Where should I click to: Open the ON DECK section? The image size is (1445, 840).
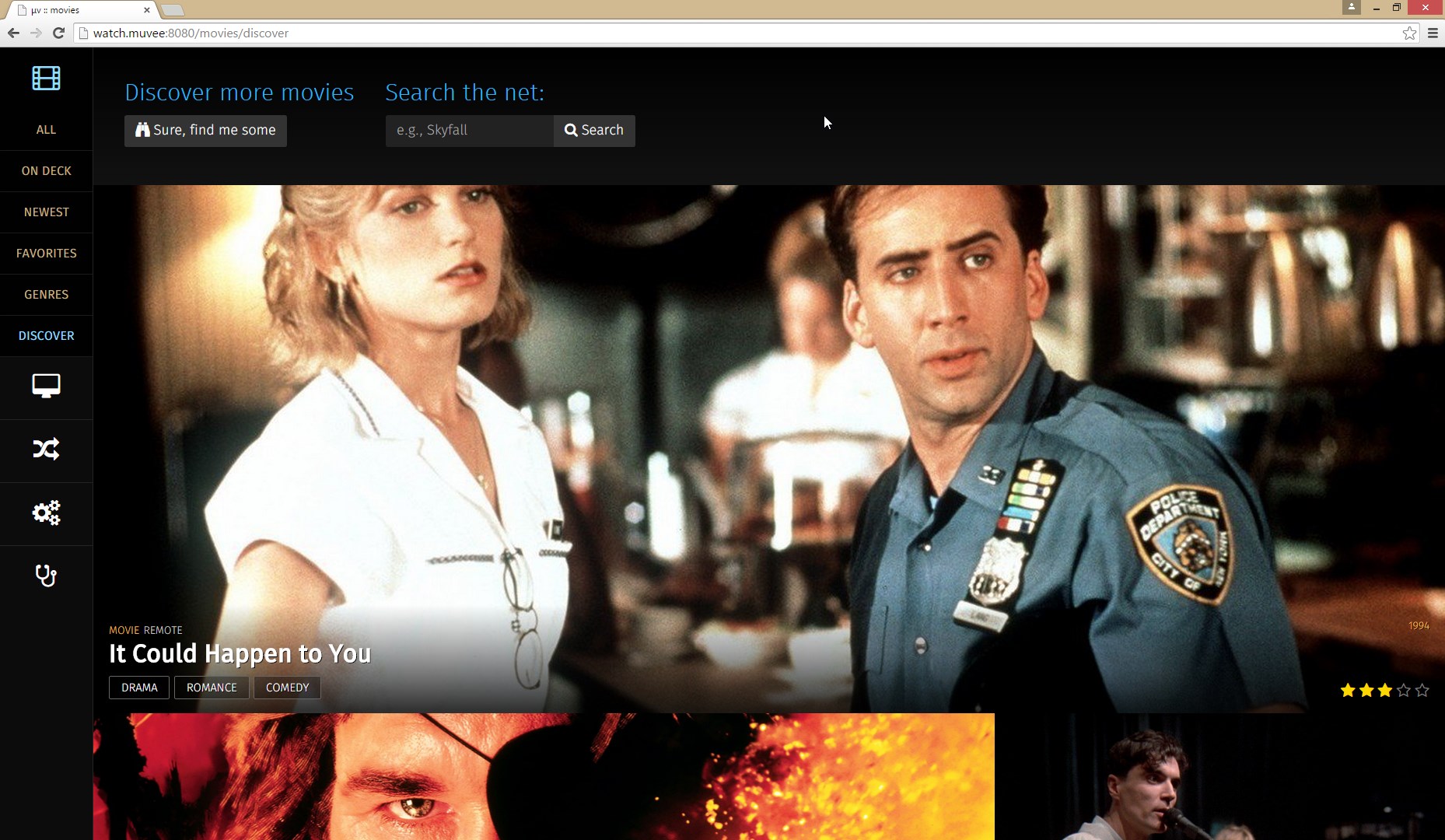pos(46,171)
